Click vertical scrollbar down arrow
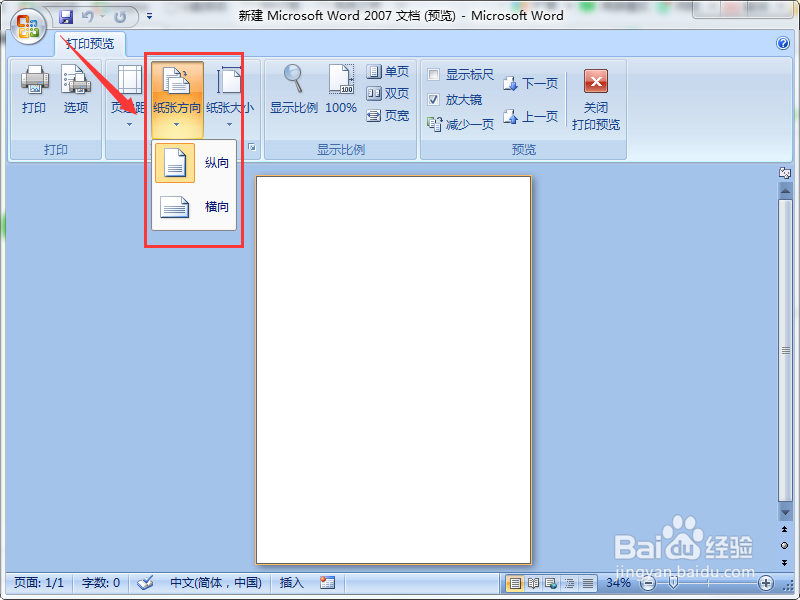 pyautogui.click(x=785, y=512)
